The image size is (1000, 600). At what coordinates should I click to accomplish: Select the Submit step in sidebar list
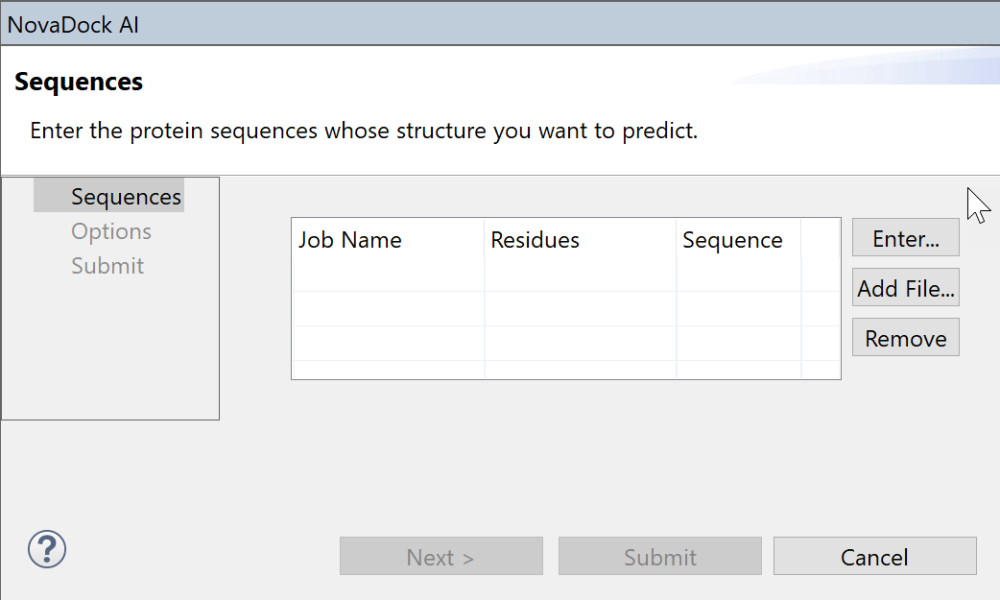pyautogui.click(x=107, y=266)
